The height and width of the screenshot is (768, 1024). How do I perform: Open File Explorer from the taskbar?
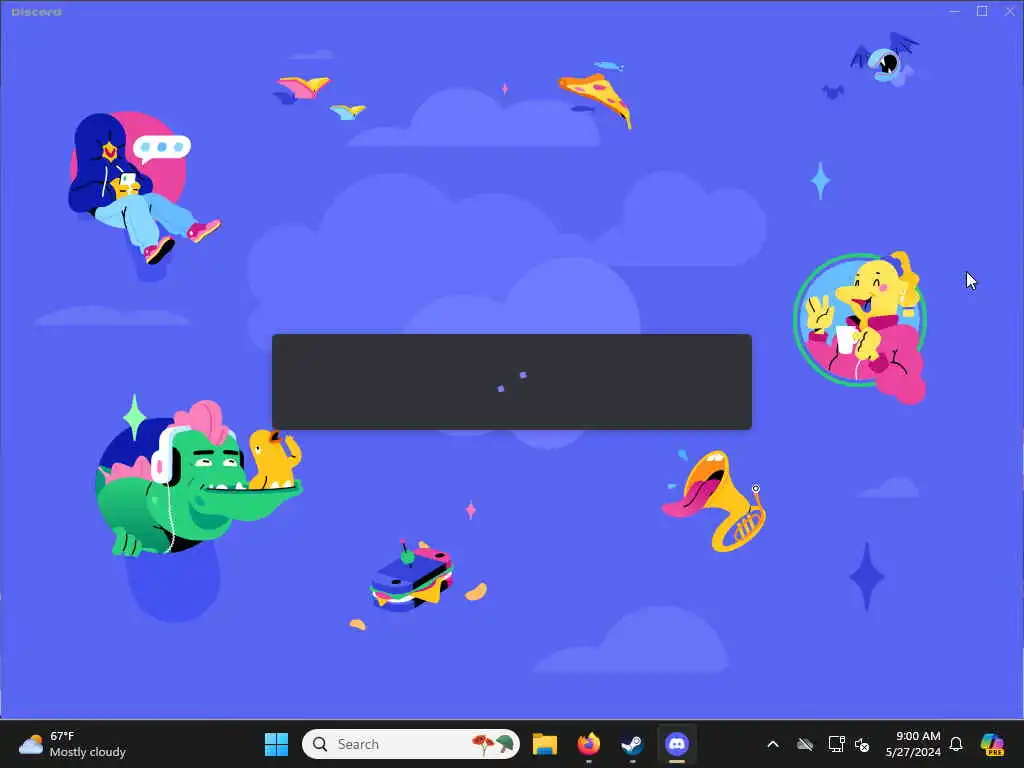(x=545, y=744)
